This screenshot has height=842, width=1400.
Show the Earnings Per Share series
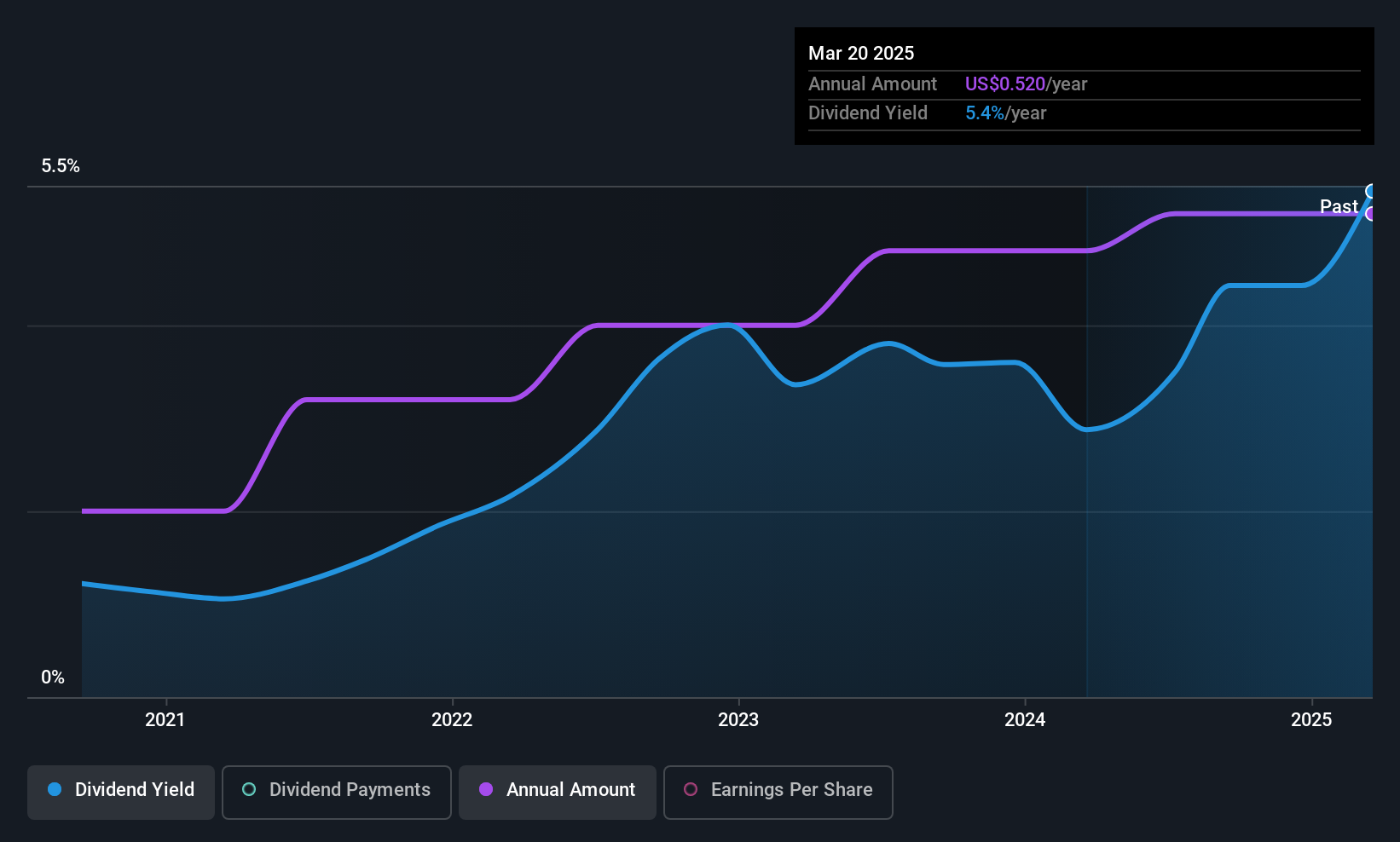[x=778, y=792]
